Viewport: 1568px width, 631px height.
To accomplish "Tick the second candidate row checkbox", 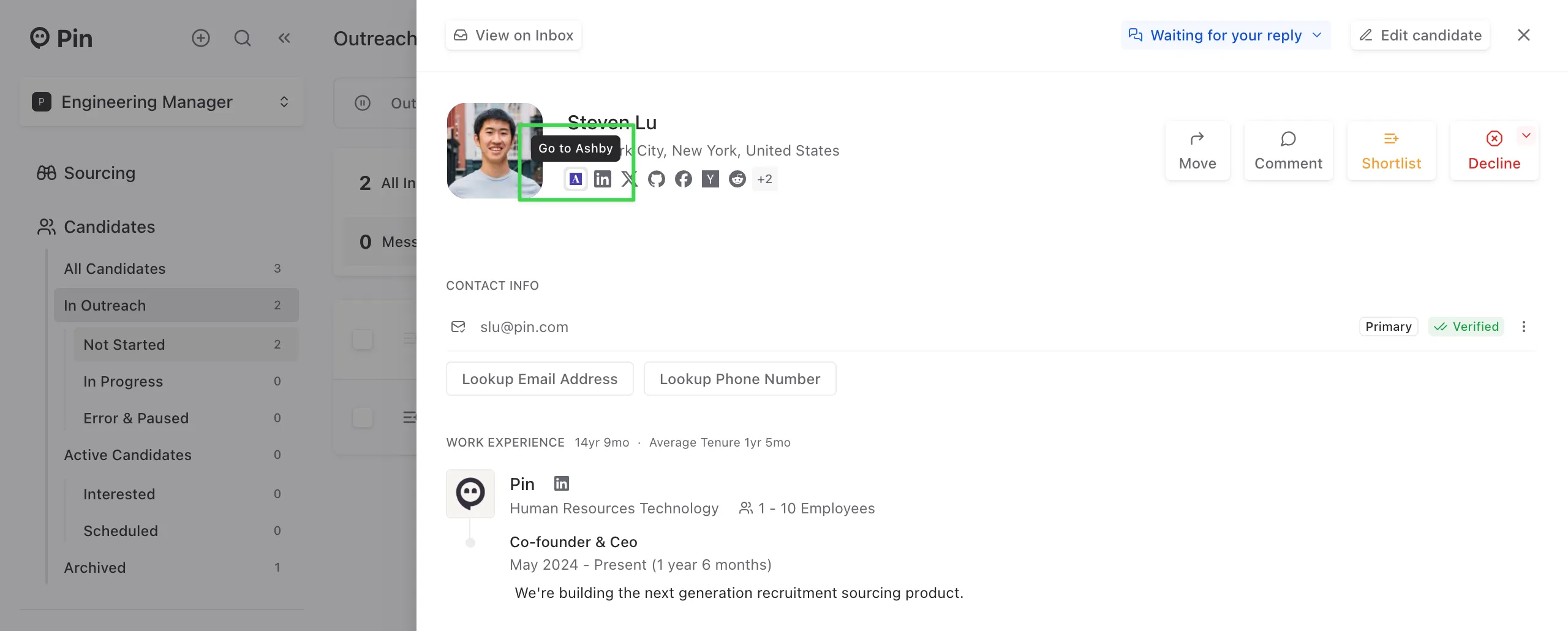I will pos(363,417).
